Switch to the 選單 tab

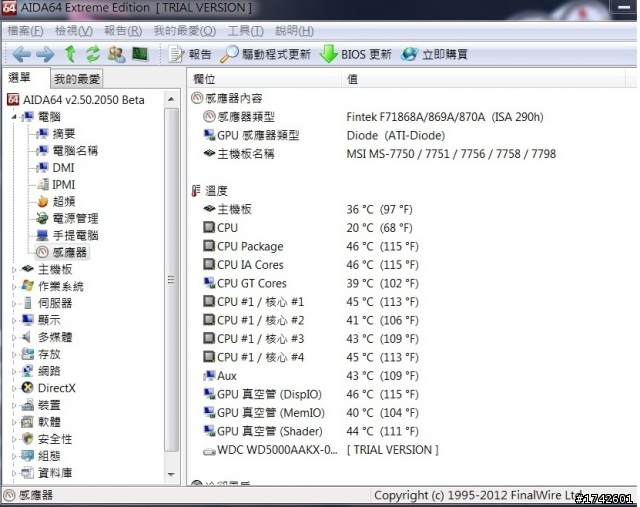coord(25,78)
